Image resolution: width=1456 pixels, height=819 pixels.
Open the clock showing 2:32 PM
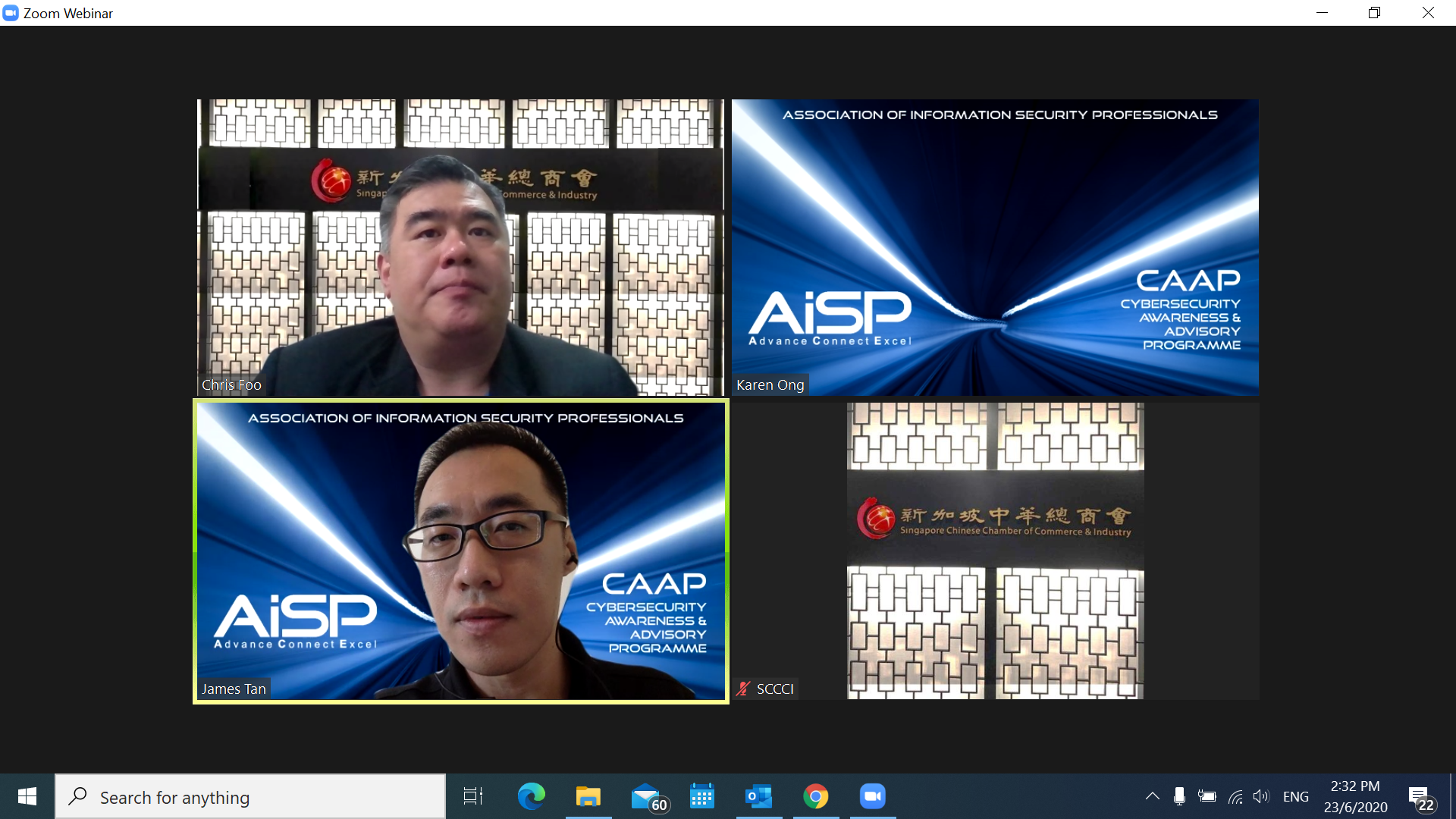click(x=1356, y=796)
